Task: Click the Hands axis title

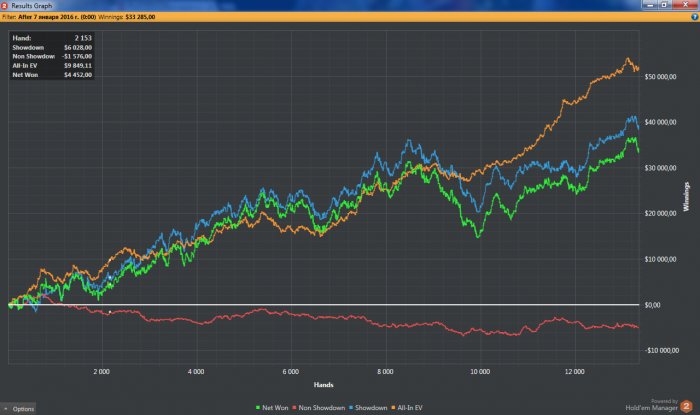Action: click(x=324, y=385)
